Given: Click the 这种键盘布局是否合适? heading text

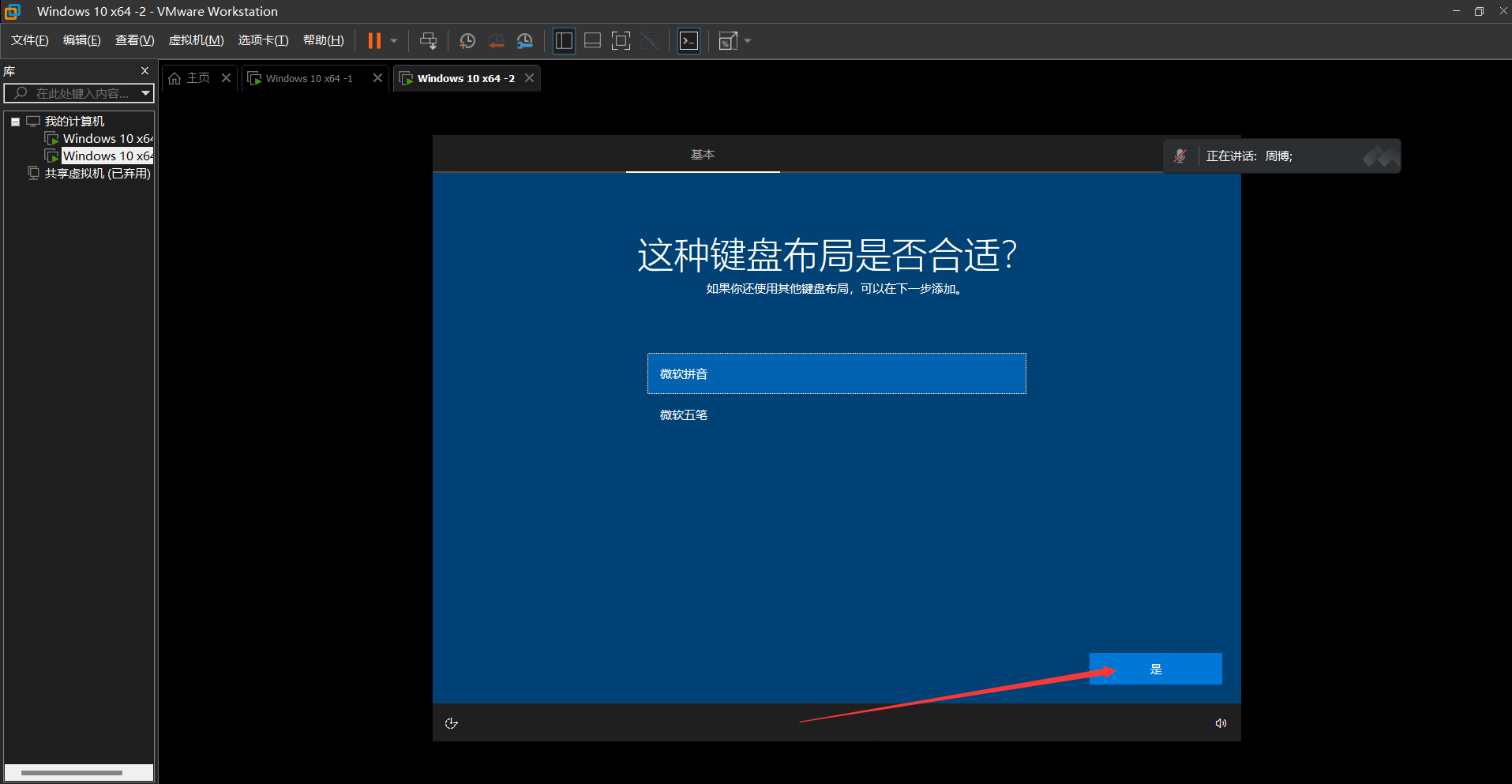Looking at the screenshot, I should [827, 255].
